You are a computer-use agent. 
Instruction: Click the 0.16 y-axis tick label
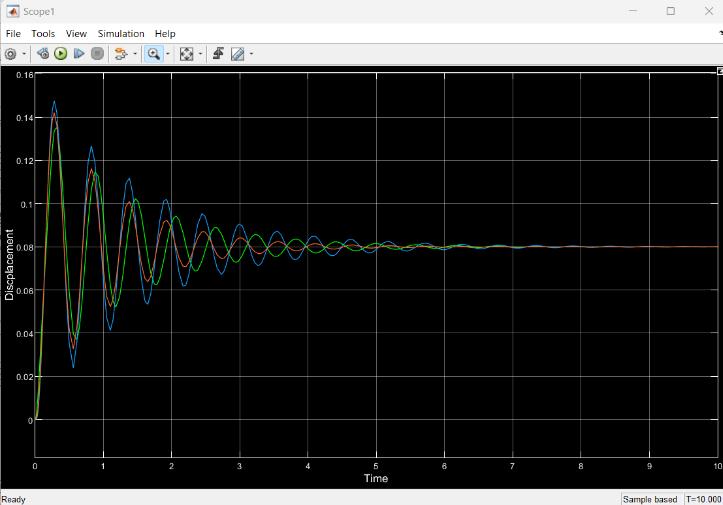(24, 75)
